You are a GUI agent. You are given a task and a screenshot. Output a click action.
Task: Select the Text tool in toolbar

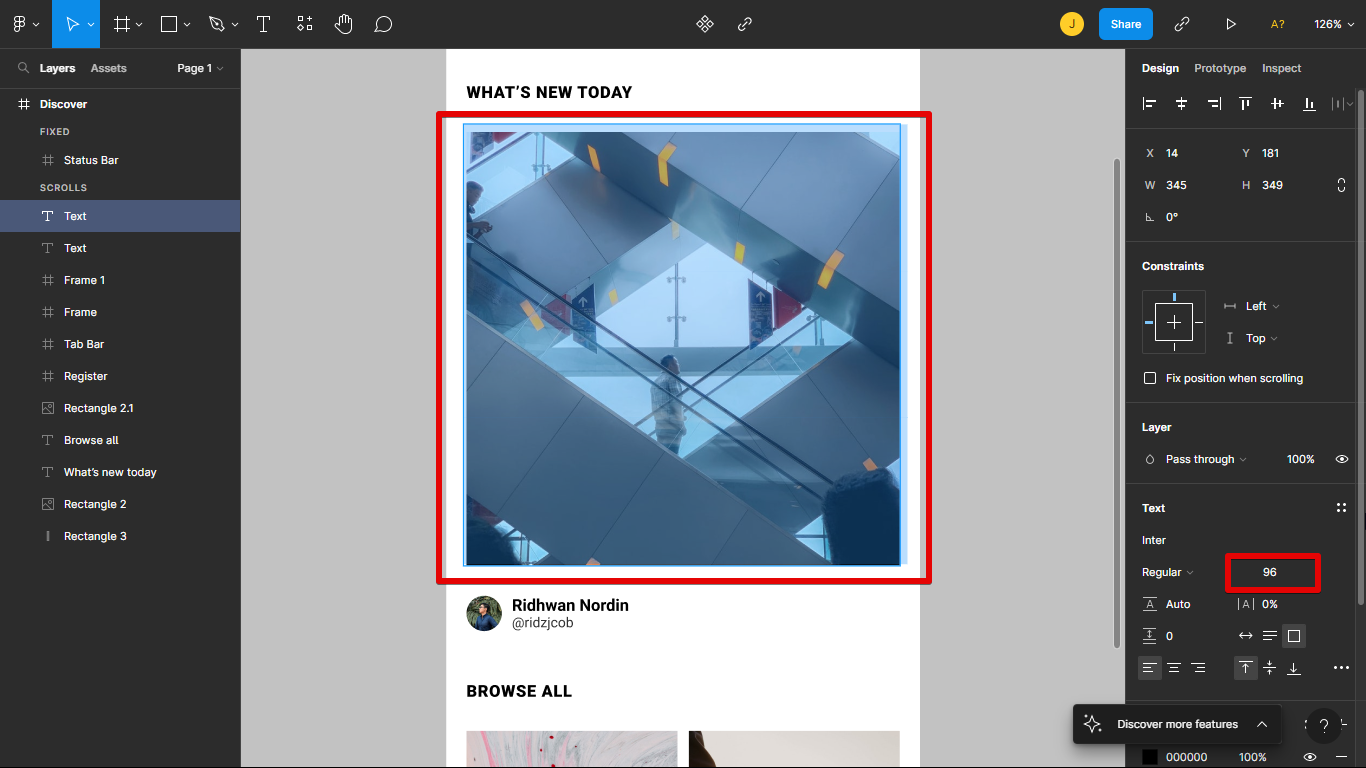[264, 24]
